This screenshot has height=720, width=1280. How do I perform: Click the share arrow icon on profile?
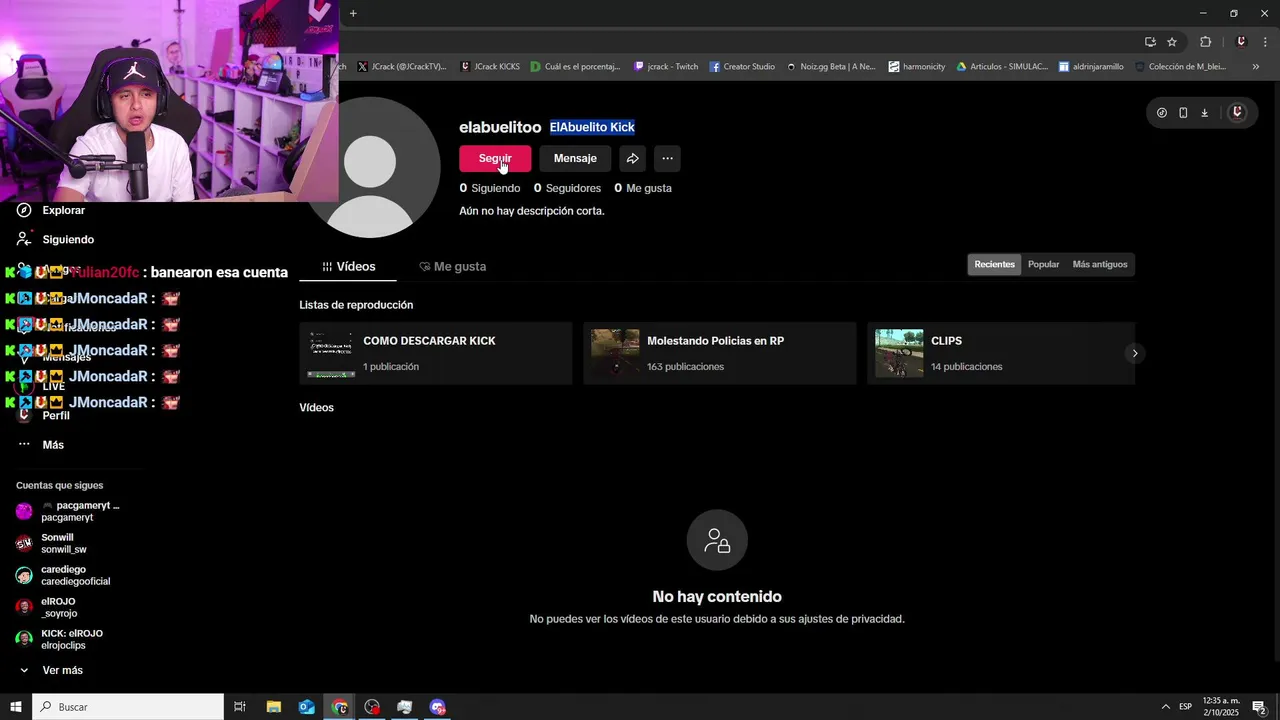632,158
